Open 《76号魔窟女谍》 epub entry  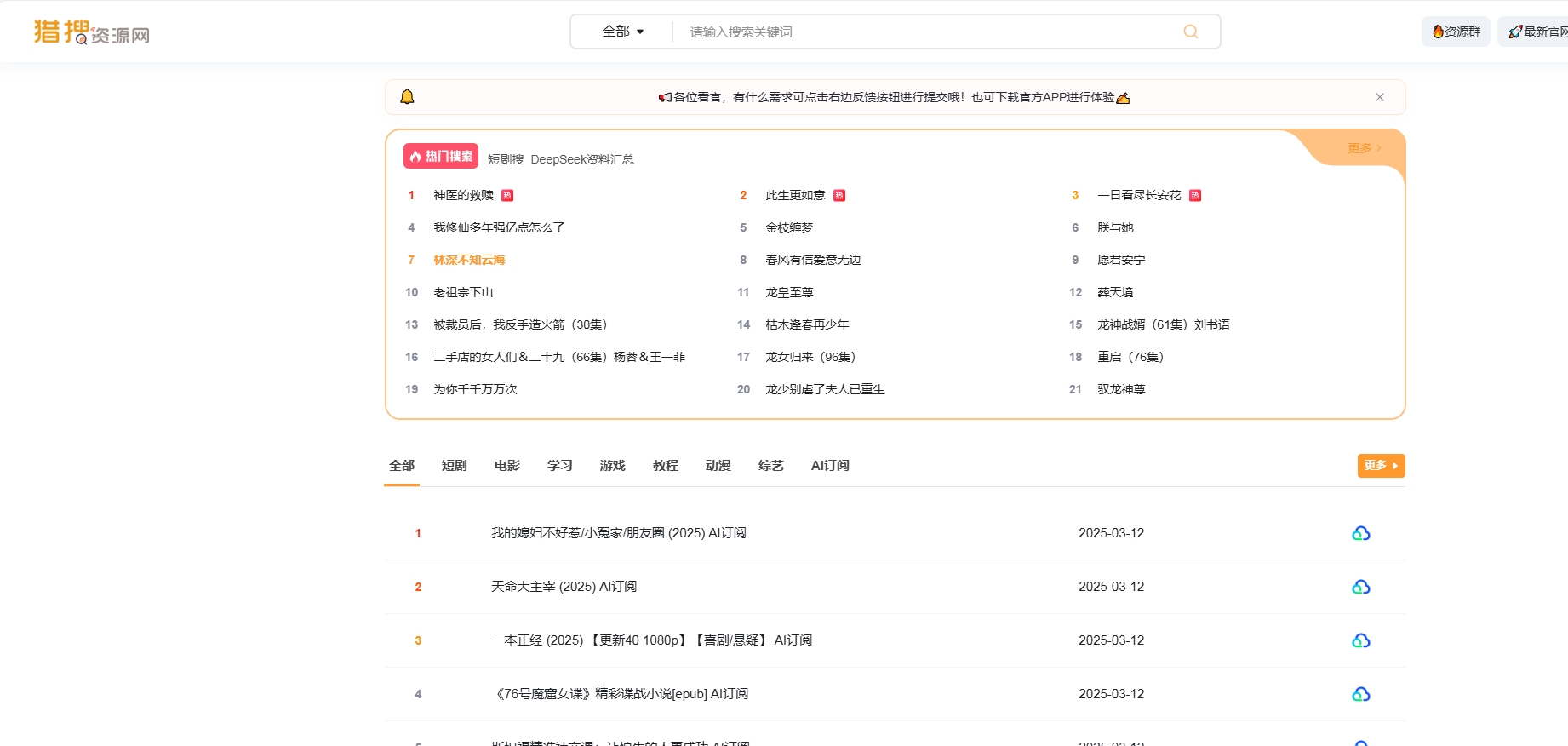click(620, 694)
